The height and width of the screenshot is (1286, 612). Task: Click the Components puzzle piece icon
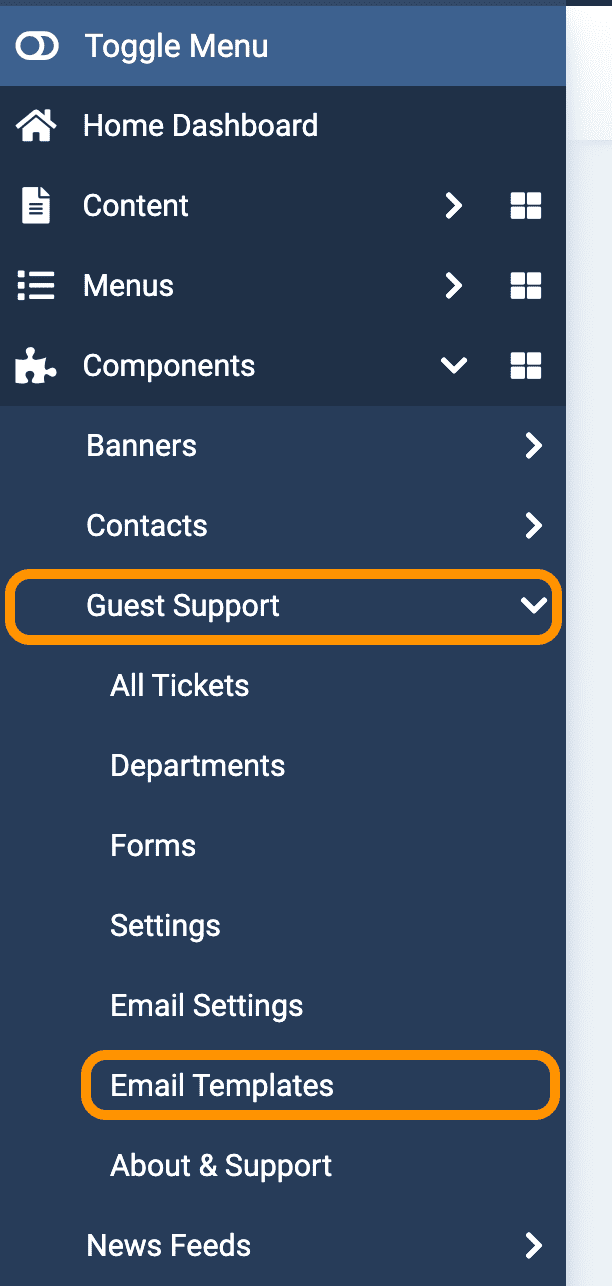point(37,366)
